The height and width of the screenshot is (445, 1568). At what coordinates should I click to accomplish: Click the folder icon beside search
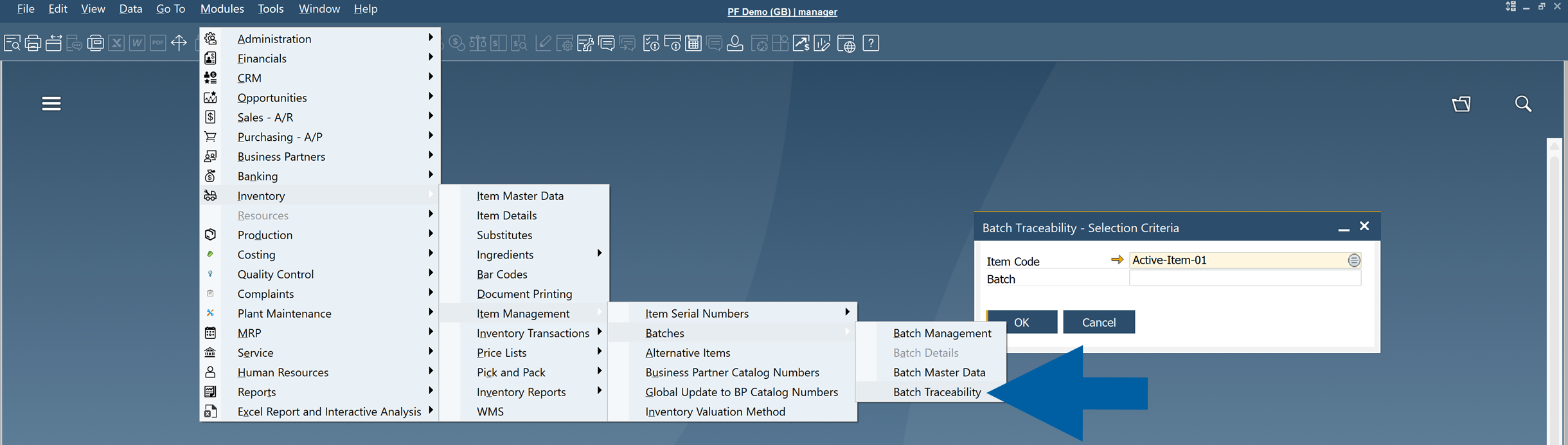[x=1461, y=104]
